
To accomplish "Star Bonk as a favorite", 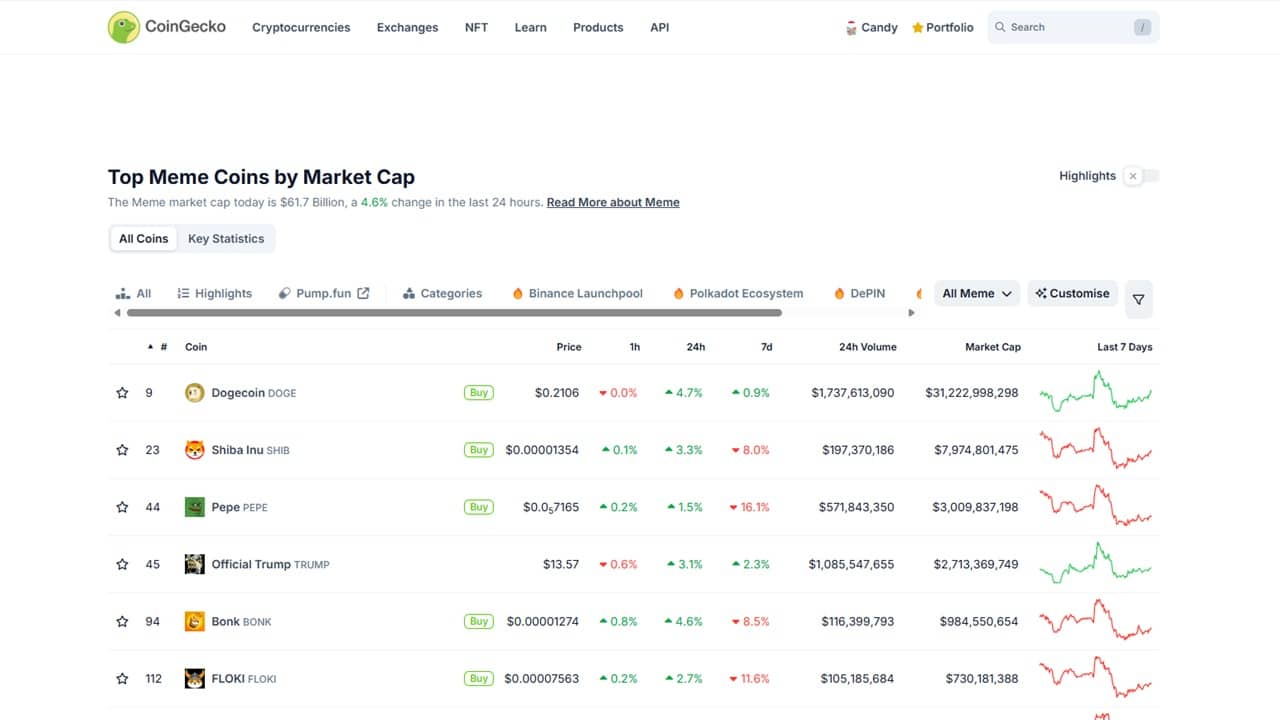I will [x=122, y=621].
